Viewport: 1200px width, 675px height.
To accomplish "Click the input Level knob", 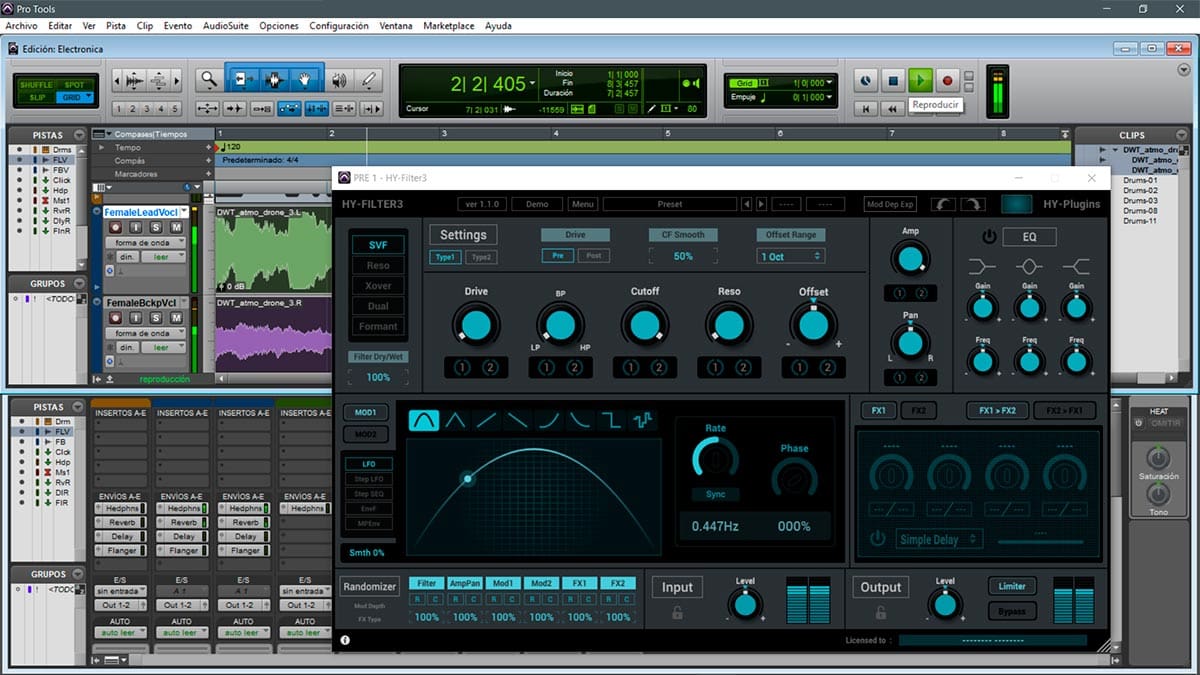I will tap(744, 603).
